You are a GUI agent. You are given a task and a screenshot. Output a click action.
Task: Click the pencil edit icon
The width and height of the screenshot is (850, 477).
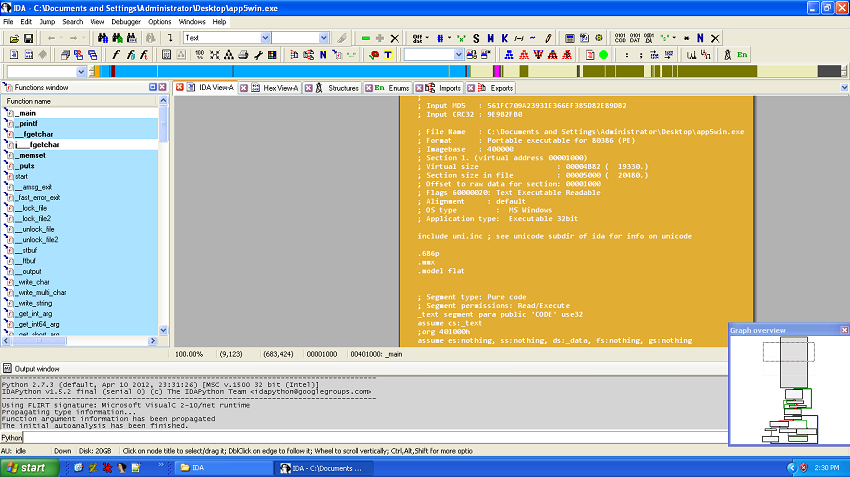(548, 38)
